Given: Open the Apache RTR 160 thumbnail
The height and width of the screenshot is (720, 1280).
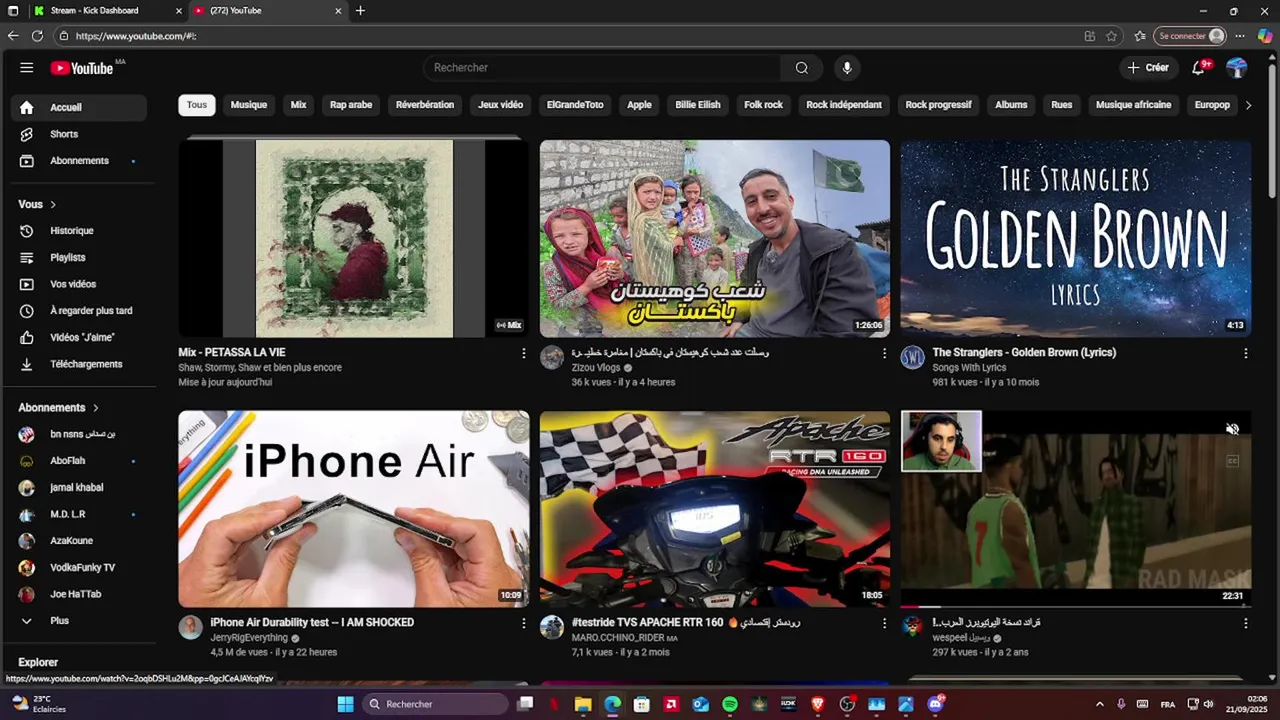Looking at the screenshot, I should pos(715,509).
